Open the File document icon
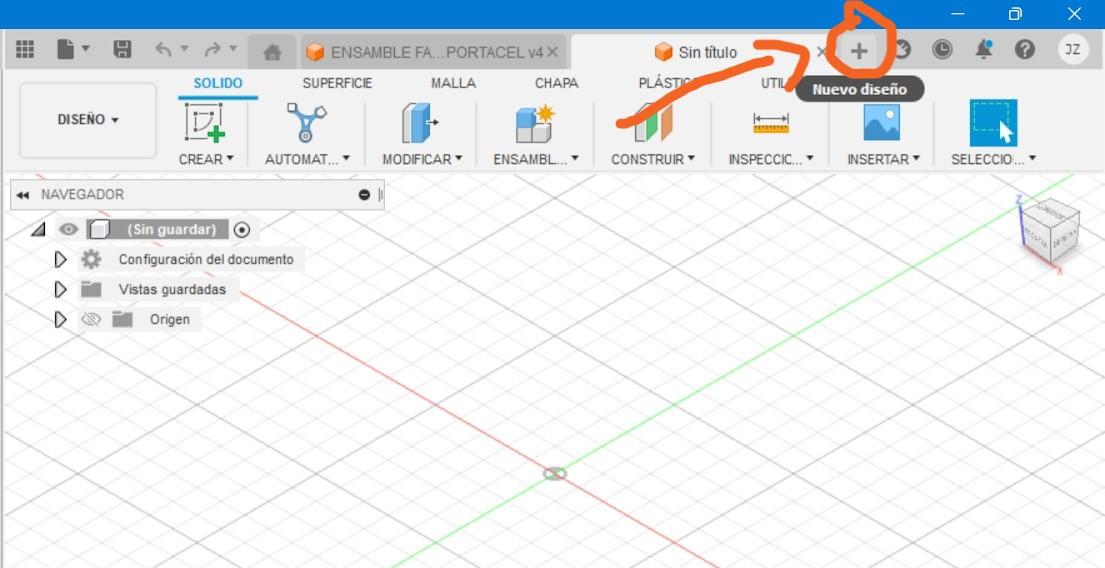This screenshot has width=1105, height=568. 66,49
